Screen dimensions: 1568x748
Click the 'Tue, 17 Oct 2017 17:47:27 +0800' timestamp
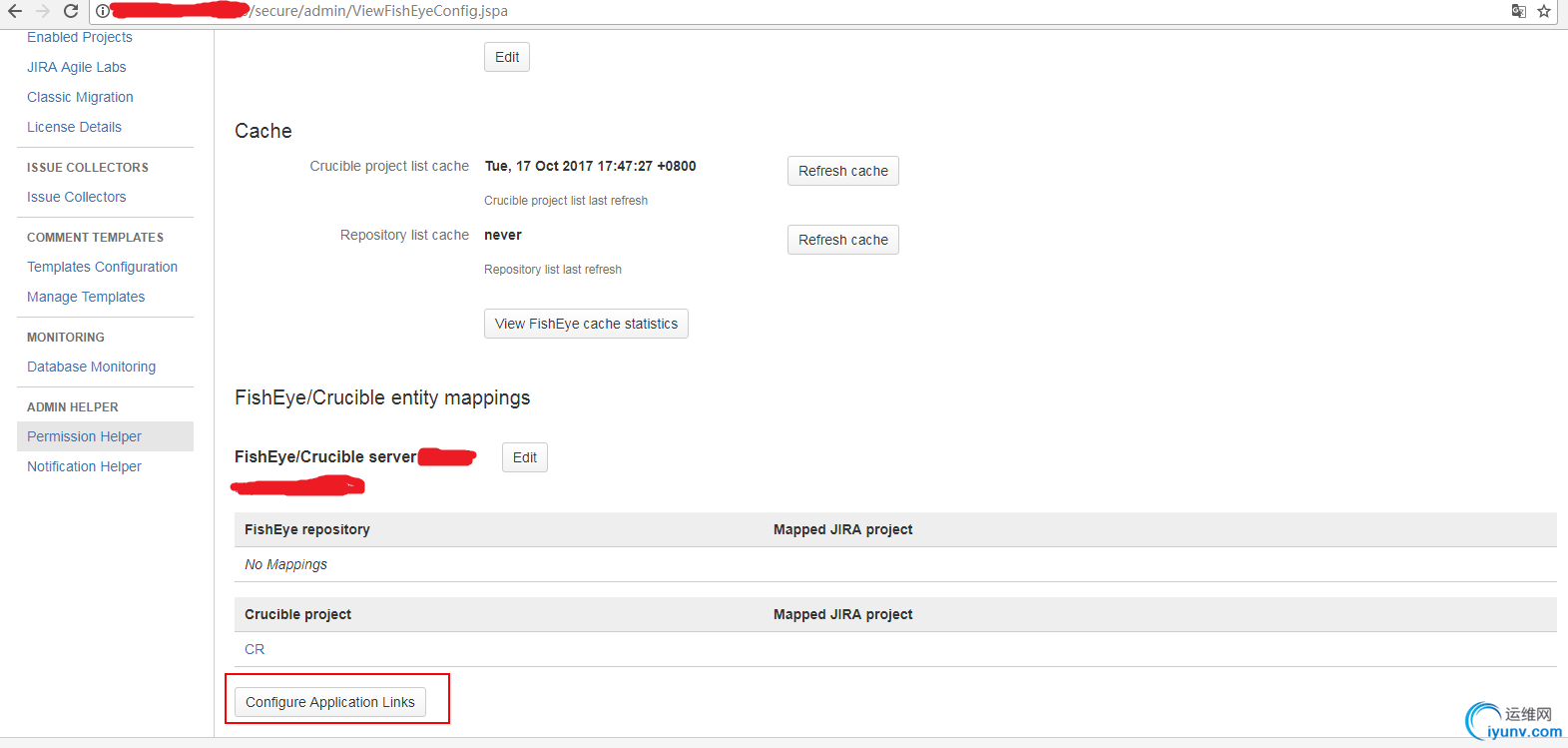(x=590, y=166)
